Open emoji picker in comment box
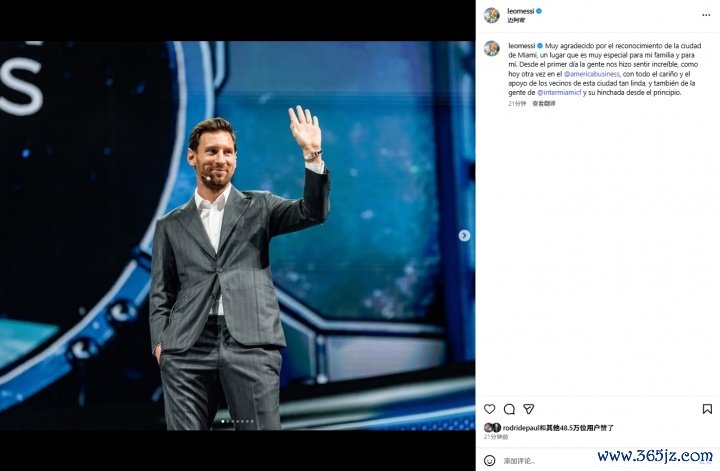Viewport: 720px width, 471px height. pos(489,460)
